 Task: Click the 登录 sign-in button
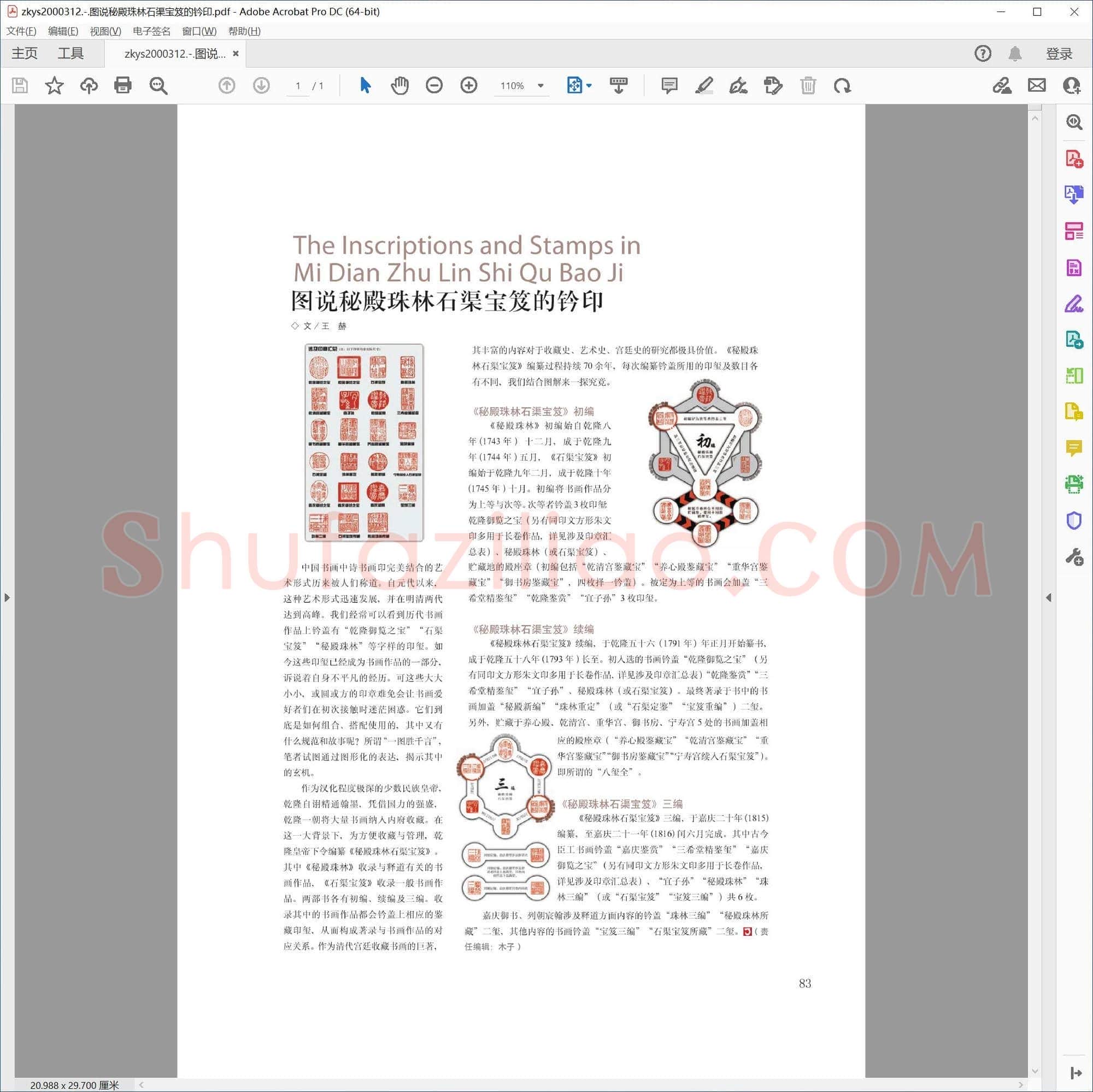click(1059, 54)
